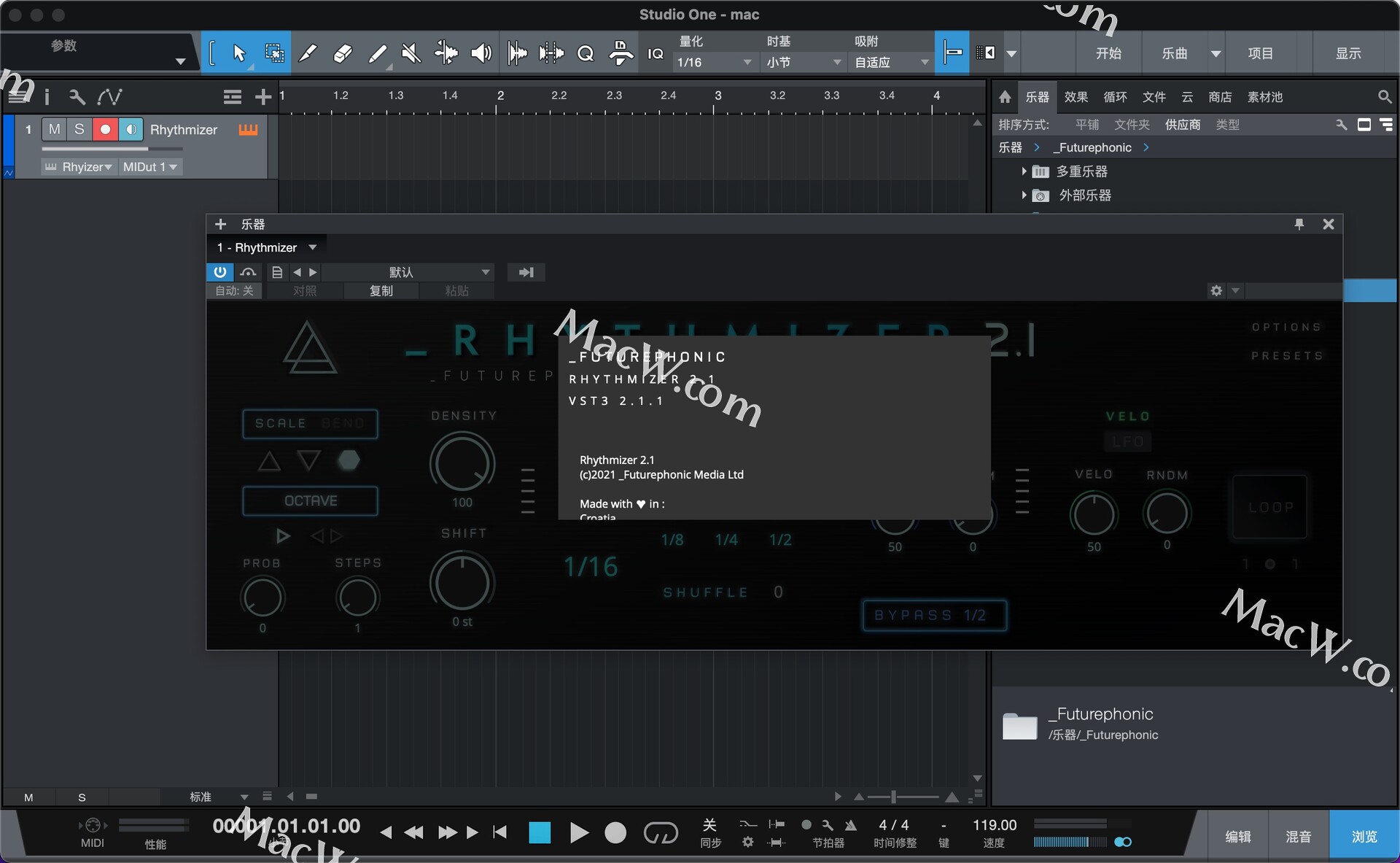Solo the Rhythmizer track
This screenshot has height=863, width=1400.
point(79,129)
